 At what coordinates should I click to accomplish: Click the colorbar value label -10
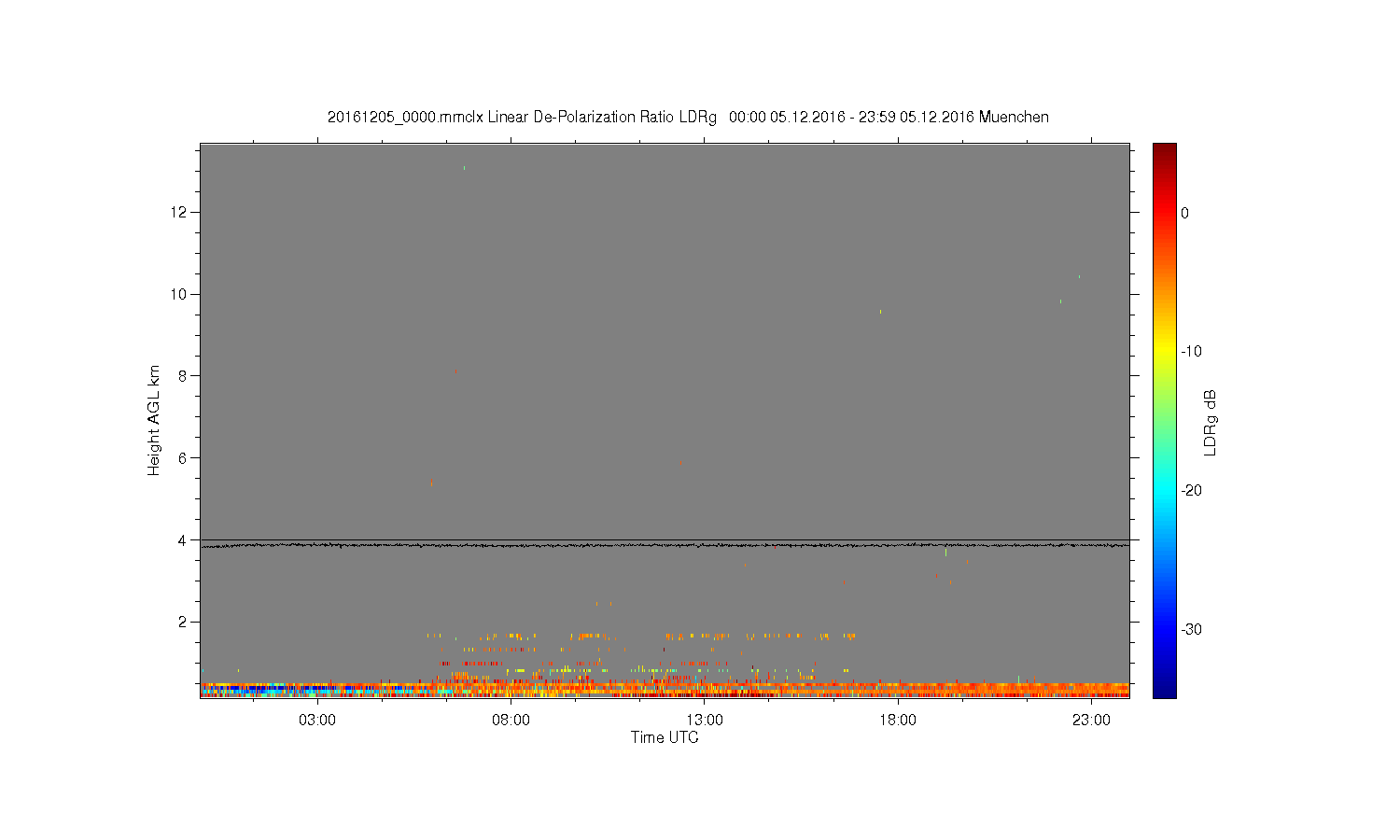[1191, 352]
